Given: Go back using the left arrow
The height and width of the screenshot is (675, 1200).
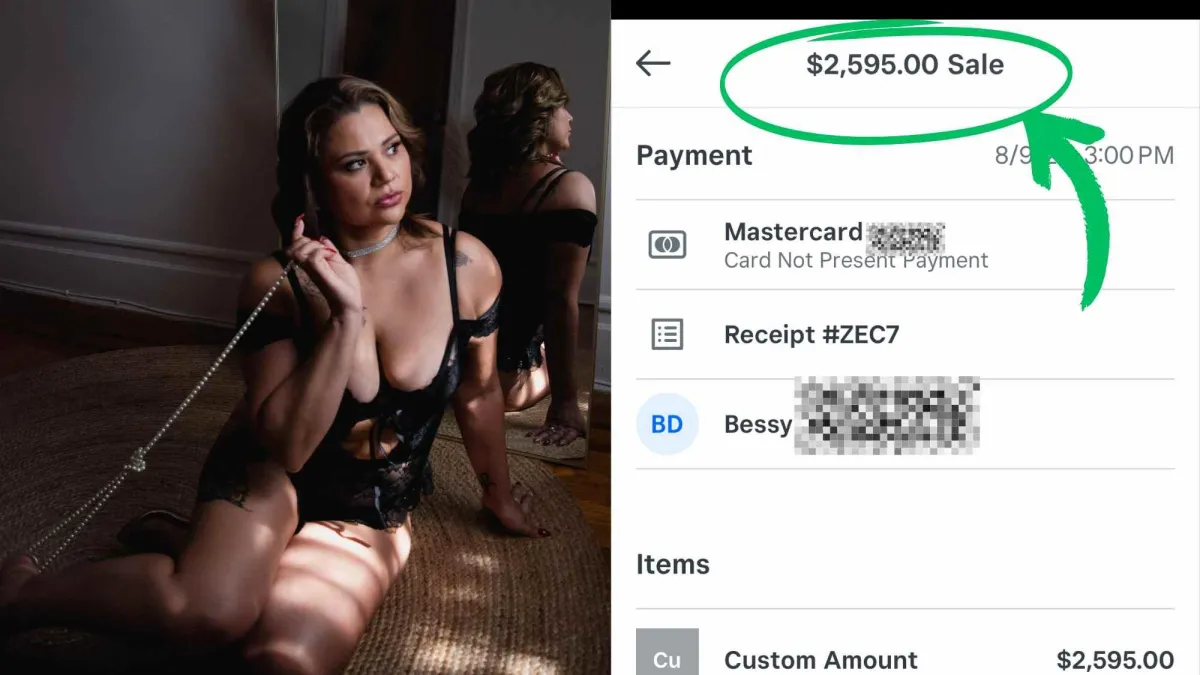Looking at the screenshot, I should (x=653, y=64).
